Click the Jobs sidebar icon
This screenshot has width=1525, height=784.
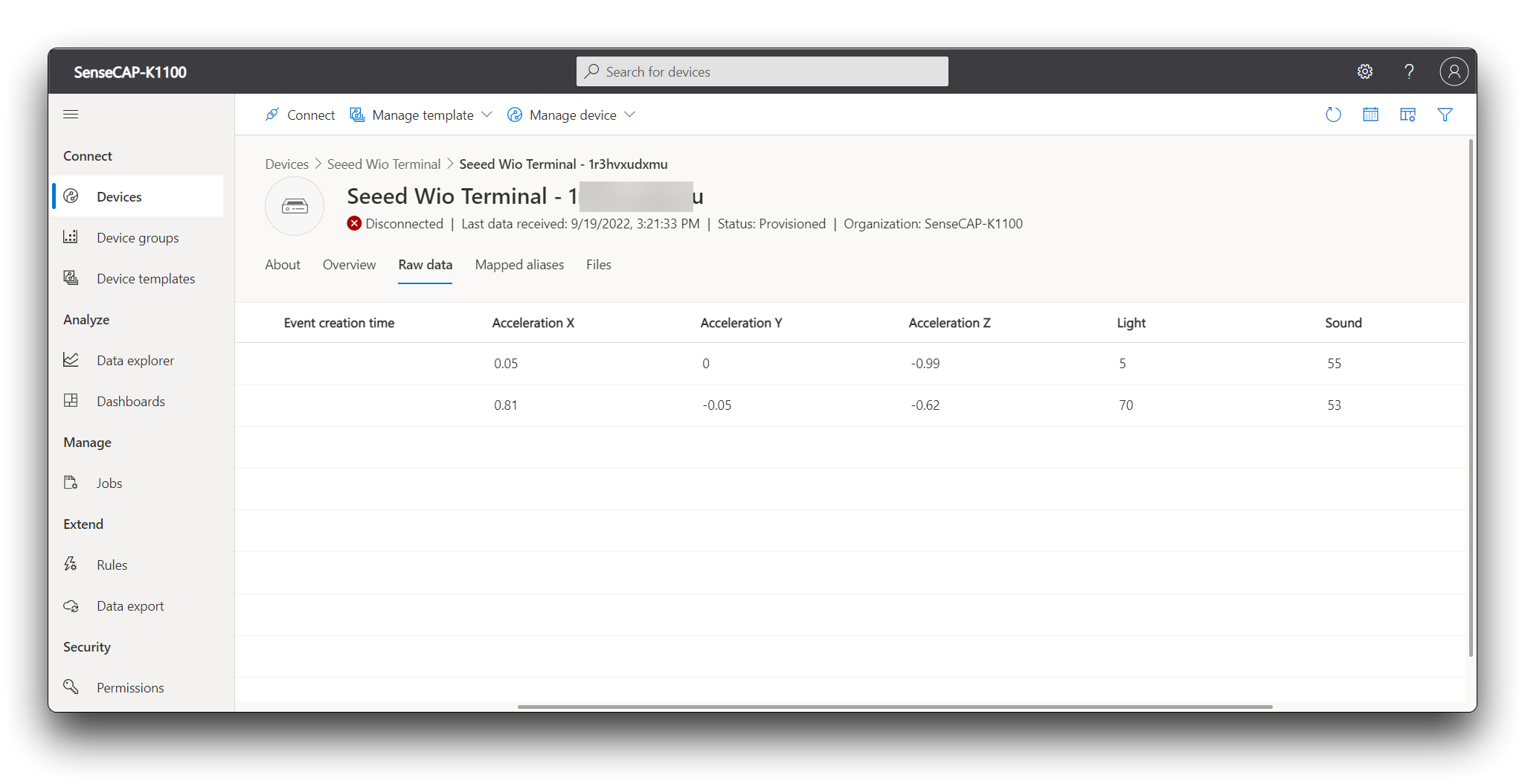pyautogui.click(x=71, y=483)
